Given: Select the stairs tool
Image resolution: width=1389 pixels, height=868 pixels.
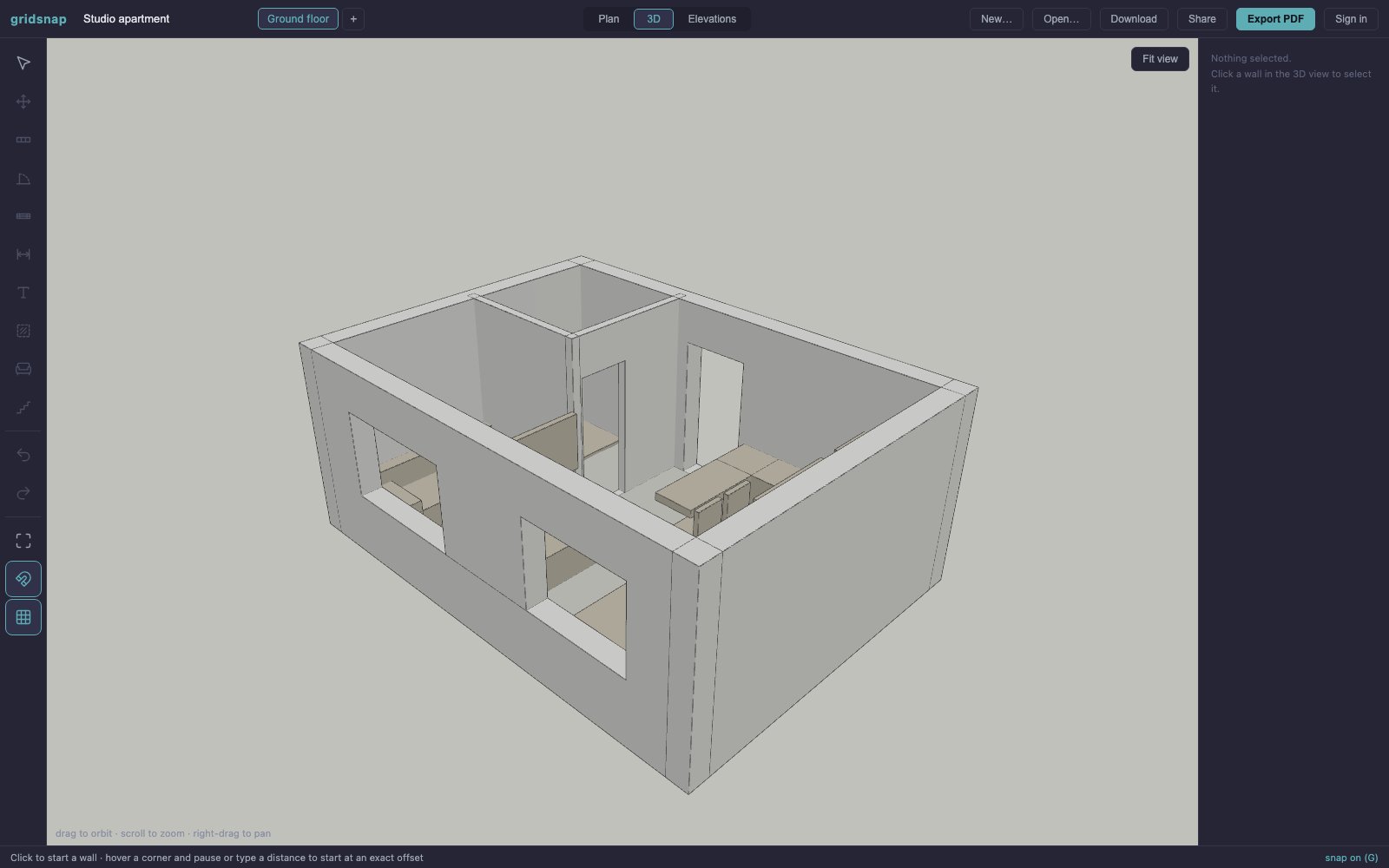Looking at the screenshot, I should 23,407.
